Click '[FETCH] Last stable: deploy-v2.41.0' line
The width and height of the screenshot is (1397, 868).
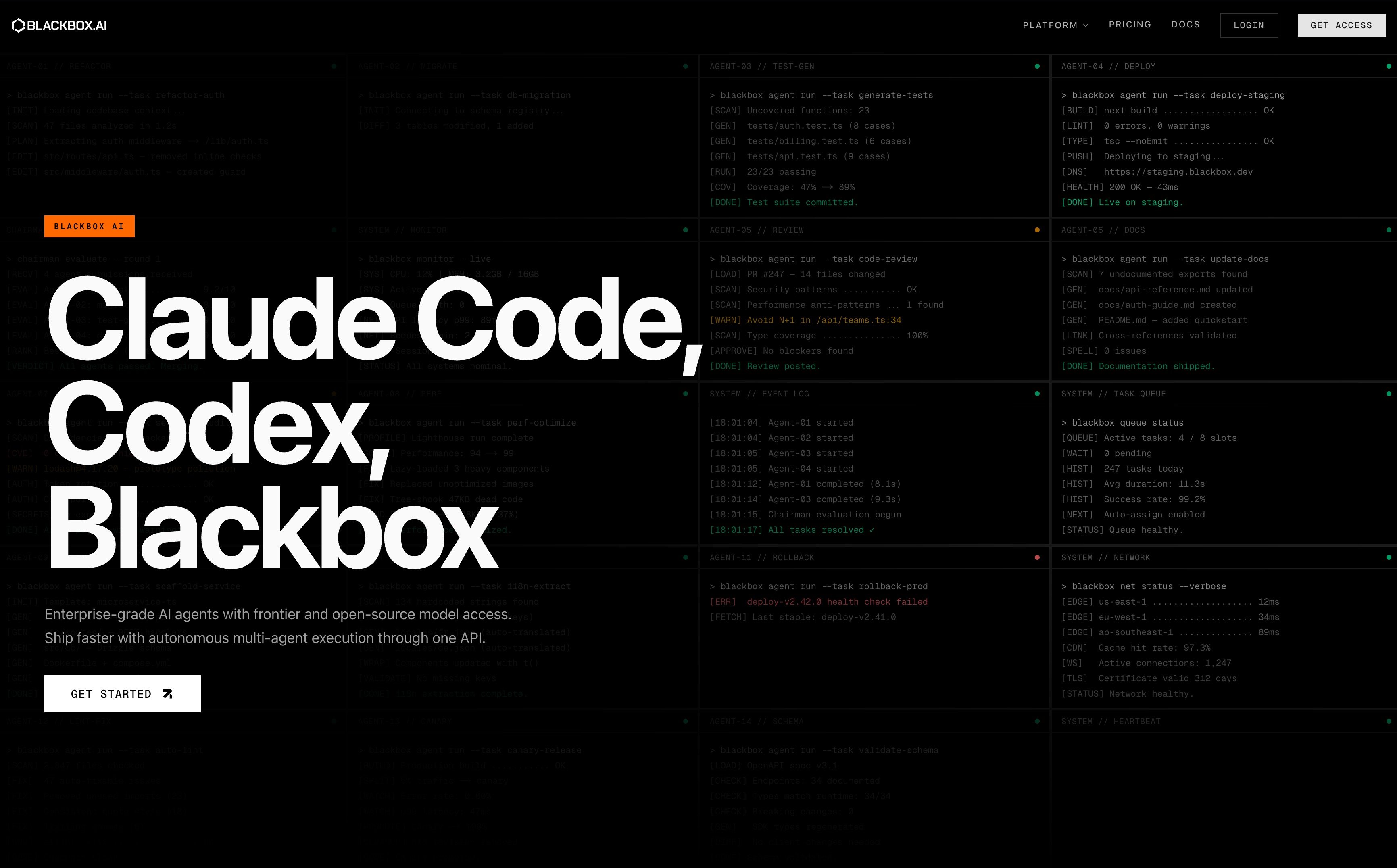[803, 617]
